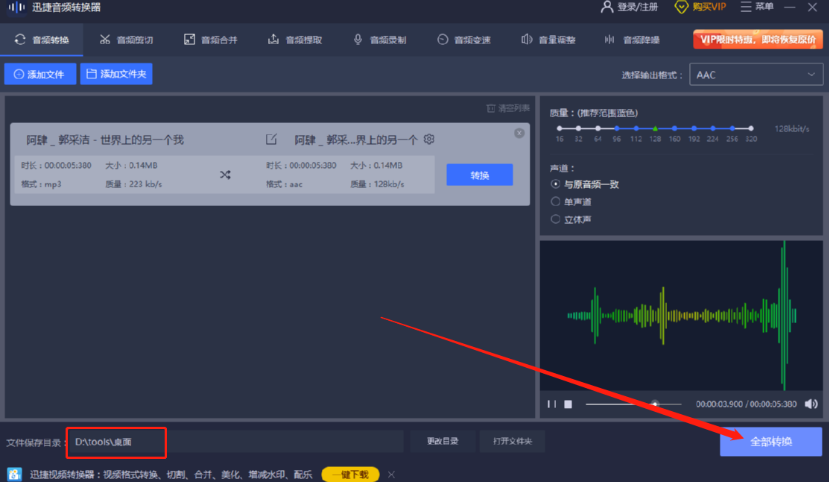Screen dimensions: 829x482
Task: Click the 迅捷视频转换器 ad icon at bottom
Action: [14, 474]
